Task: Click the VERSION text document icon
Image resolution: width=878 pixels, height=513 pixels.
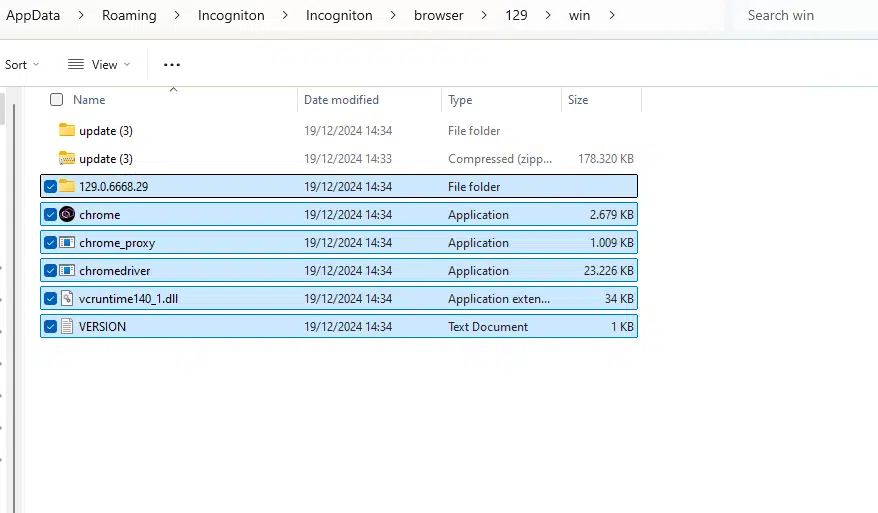Action: [67, 326]
